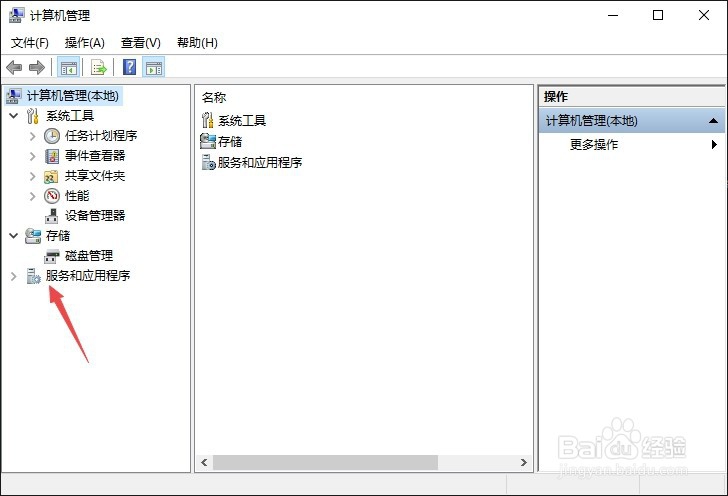Expand the 共享文件夹 node
The height and width of the screenshot is (496, 728).
pyautogui.click(x=32, y=176)
